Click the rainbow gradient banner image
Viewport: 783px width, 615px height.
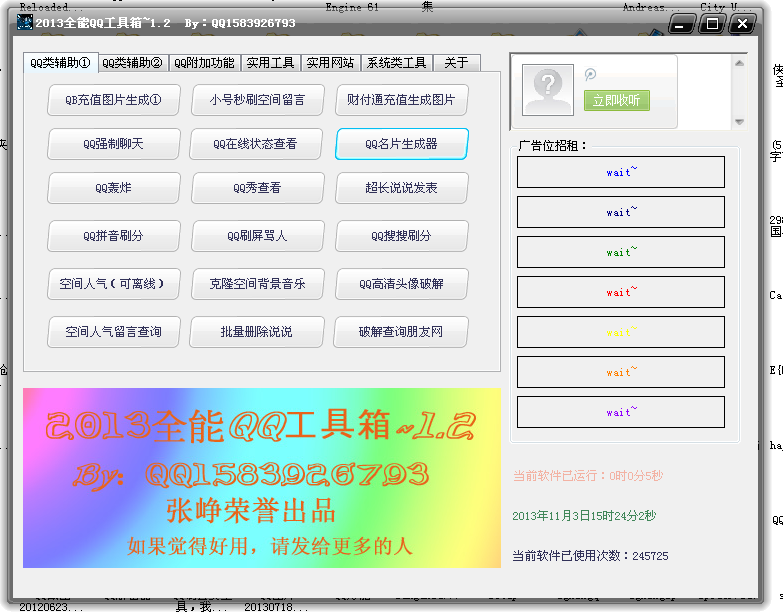coord(261,478)
